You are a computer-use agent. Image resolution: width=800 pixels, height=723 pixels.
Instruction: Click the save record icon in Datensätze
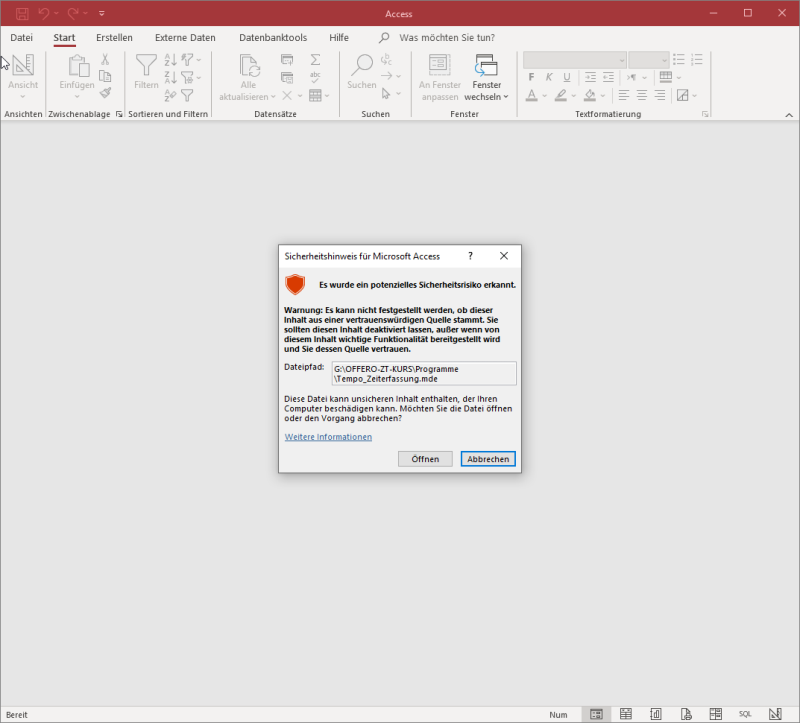coord(287,78)
